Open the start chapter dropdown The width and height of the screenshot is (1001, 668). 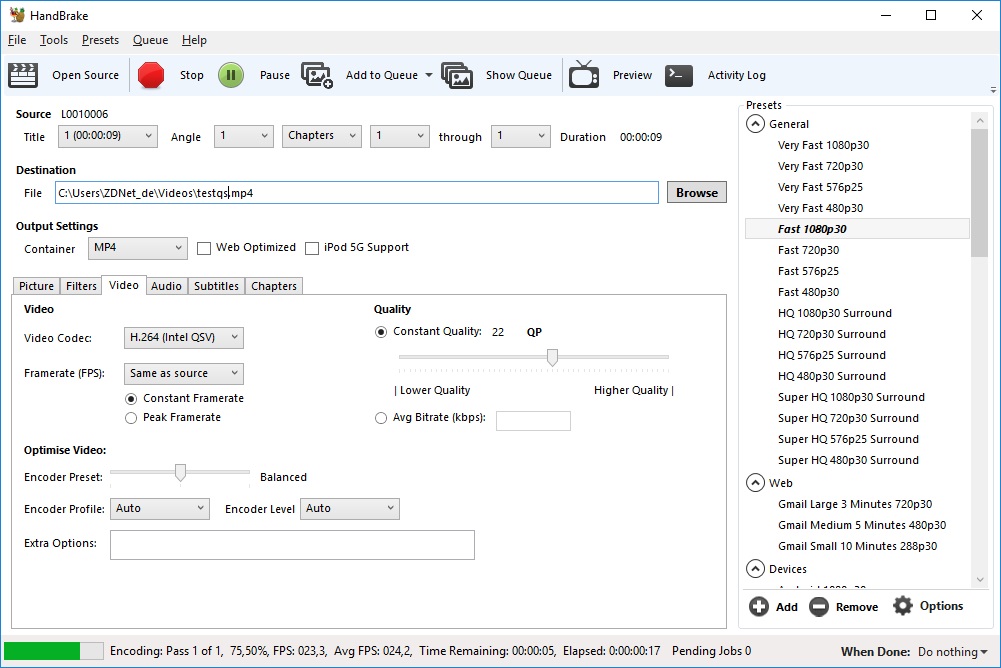pos(400,136)
